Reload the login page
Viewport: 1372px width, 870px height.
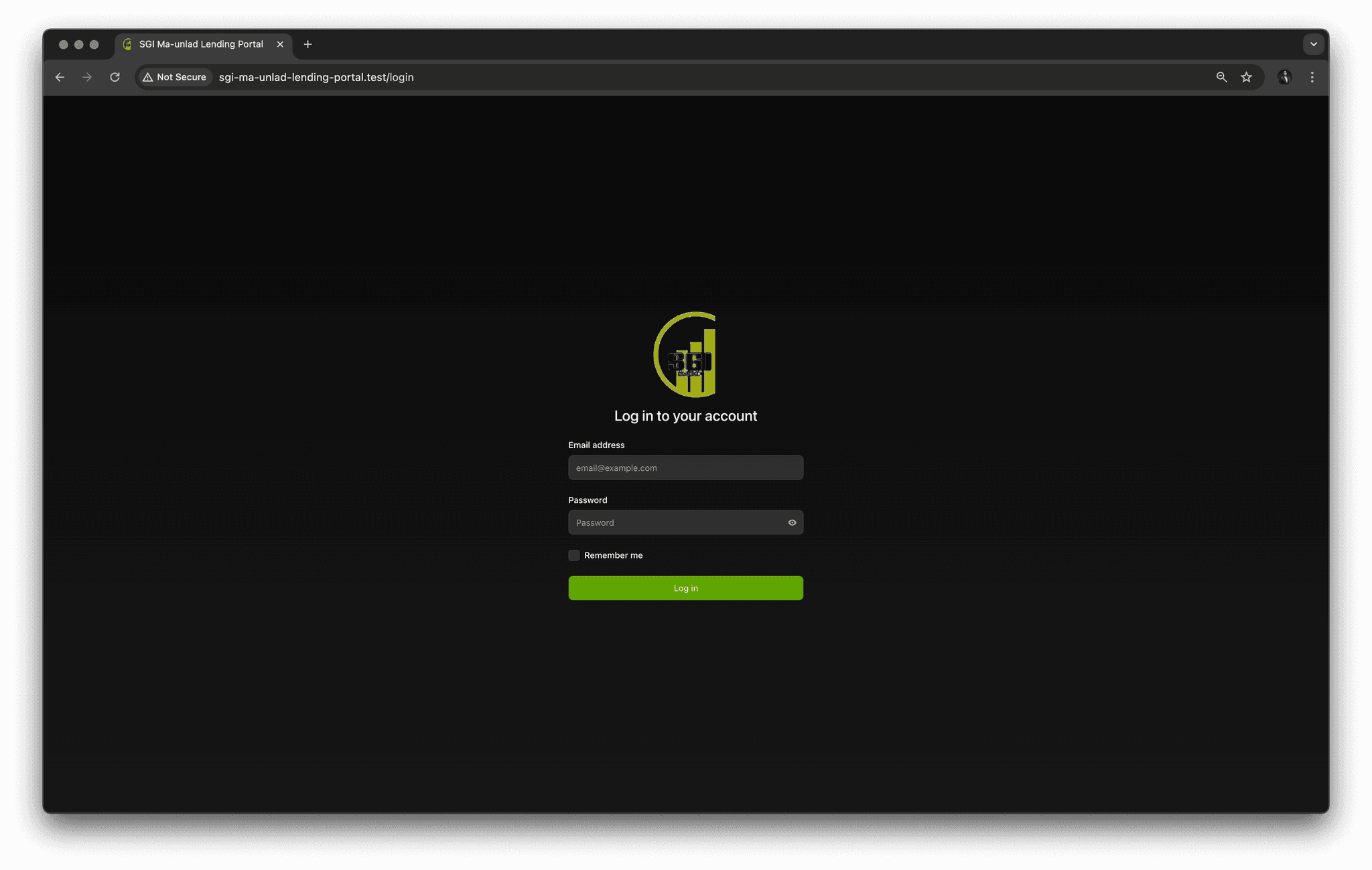pos(115,77)
